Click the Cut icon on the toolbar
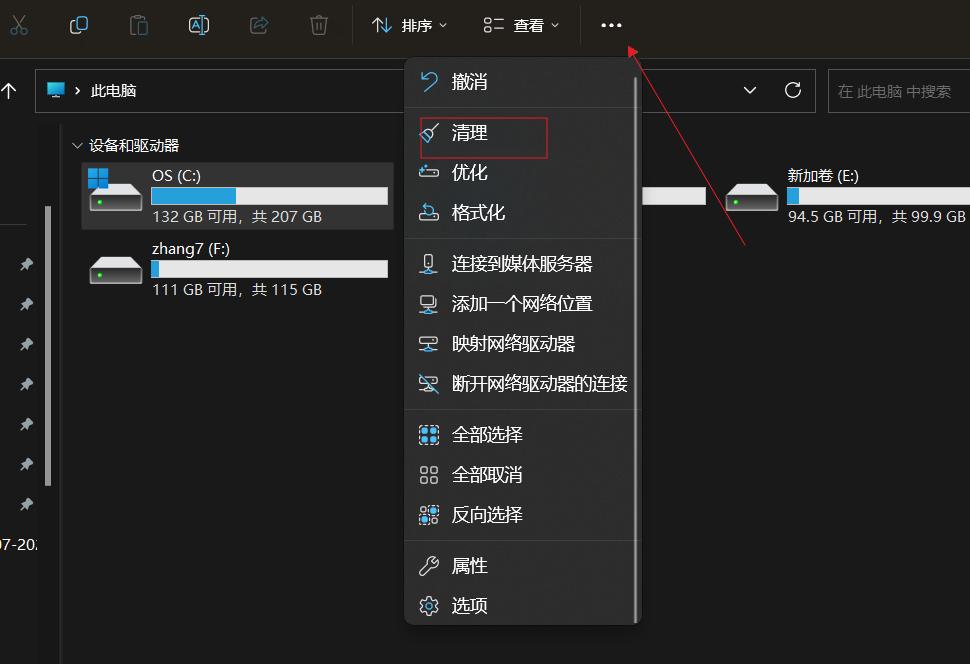970x664 pixels. click(19, 25)
